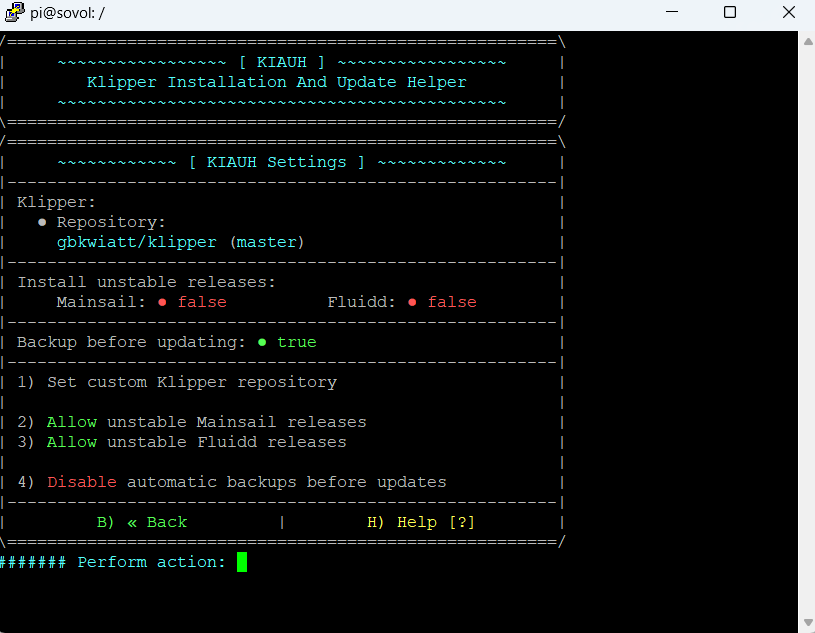Click 'Install unstable releases:' label

147,282
